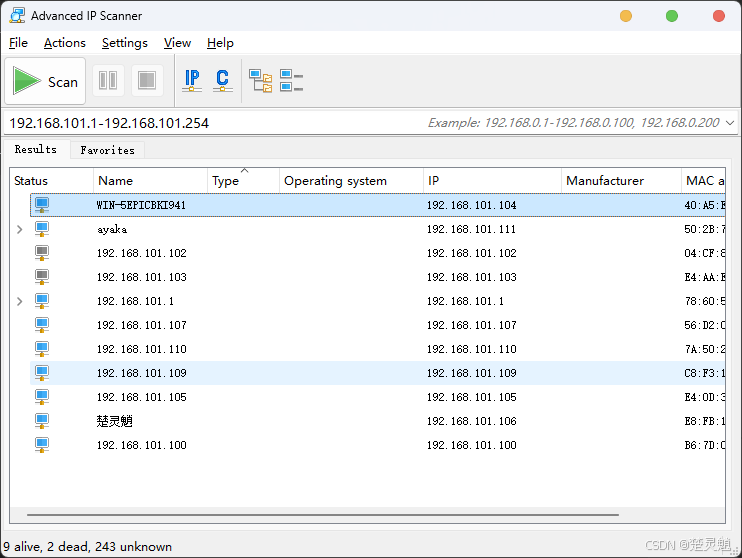742x558 pixels.
Task: Open the File menu
Action: [18, 43]
